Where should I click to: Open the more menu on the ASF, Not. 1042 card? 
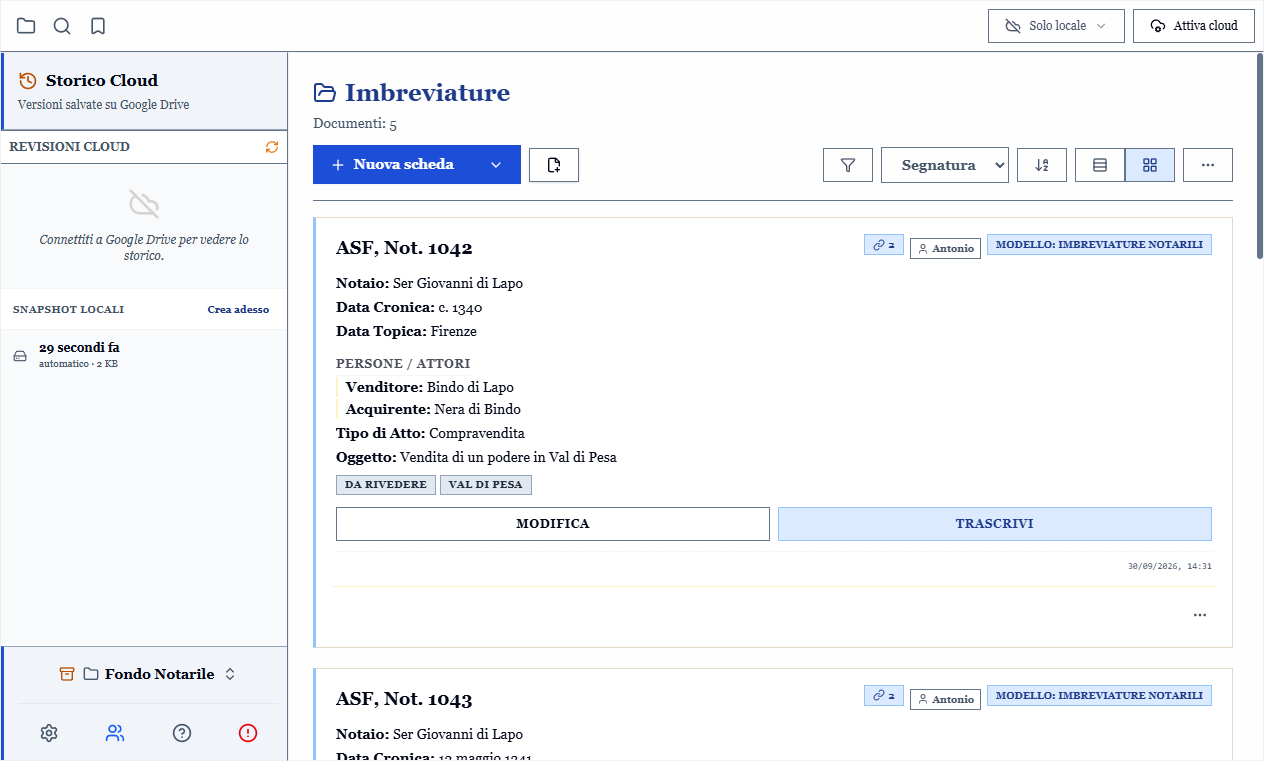pyautogui.click(x=1200, y=615)
